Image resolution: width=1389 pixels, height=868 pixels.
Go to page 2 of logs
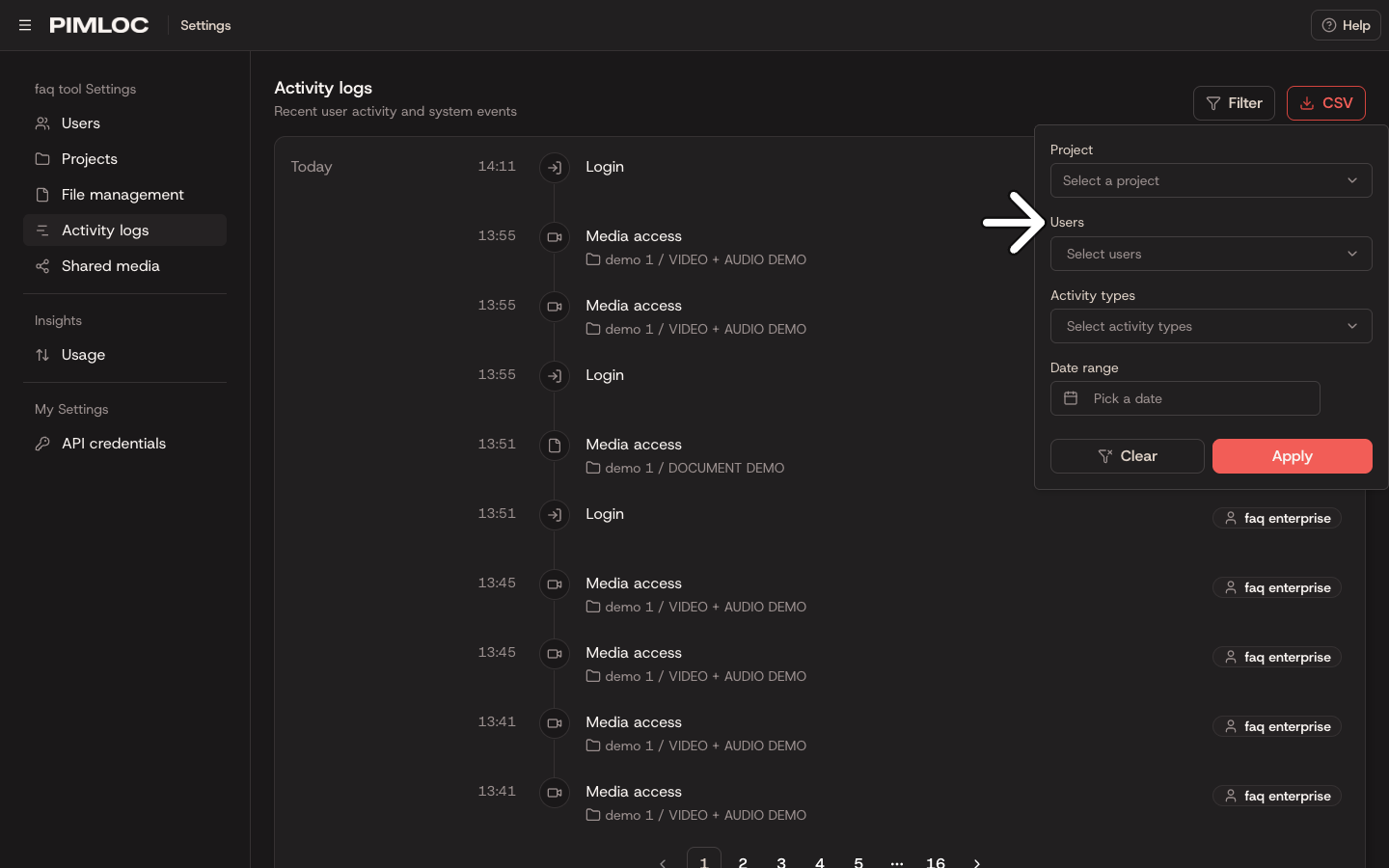point(743,861)
